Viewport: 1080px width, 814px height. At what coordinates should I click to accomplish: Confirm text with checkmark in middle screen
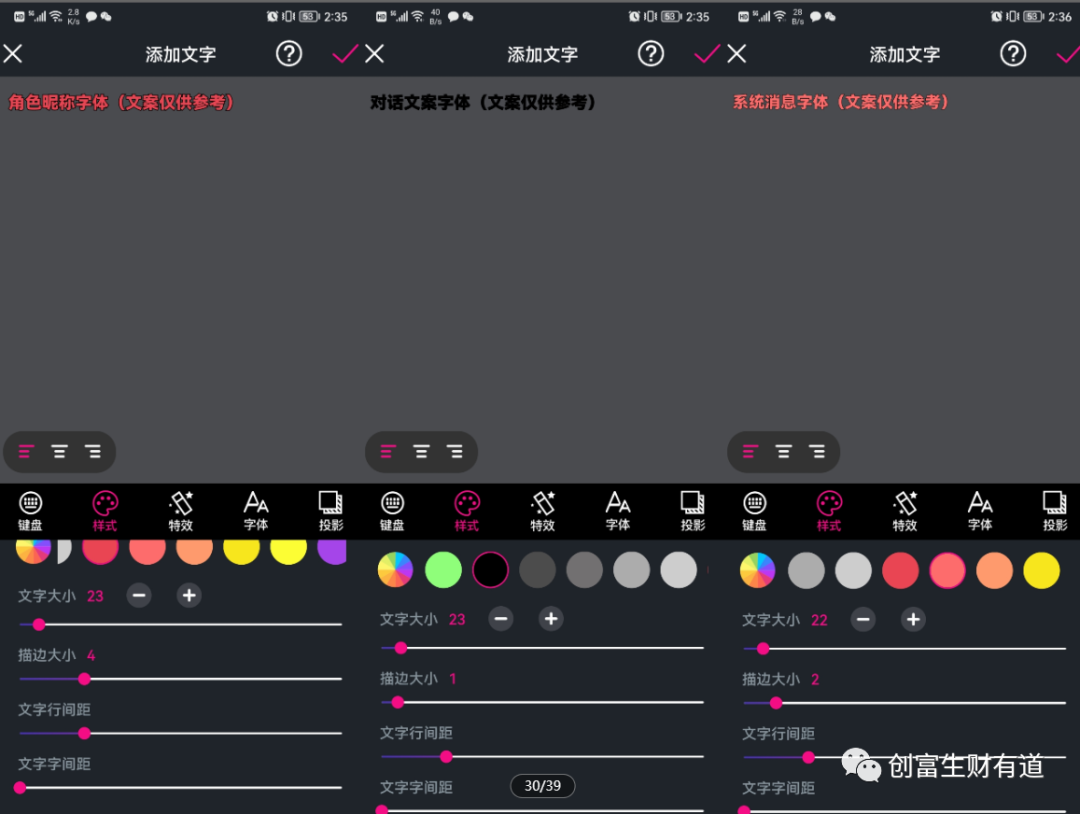point(706,54)
